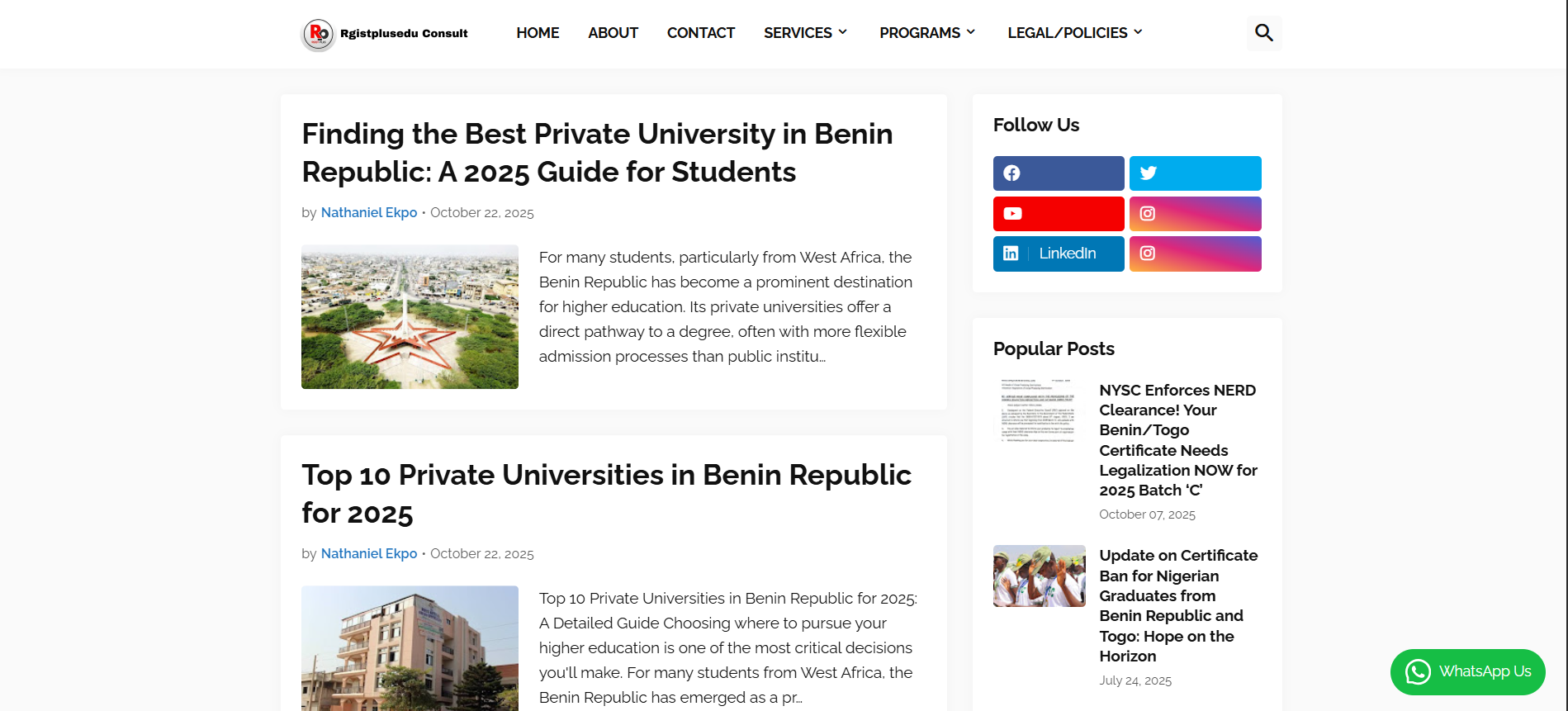Open the Facebook follow button
This screenshot has width=1568, height=711.
(x=1058, y=173)
